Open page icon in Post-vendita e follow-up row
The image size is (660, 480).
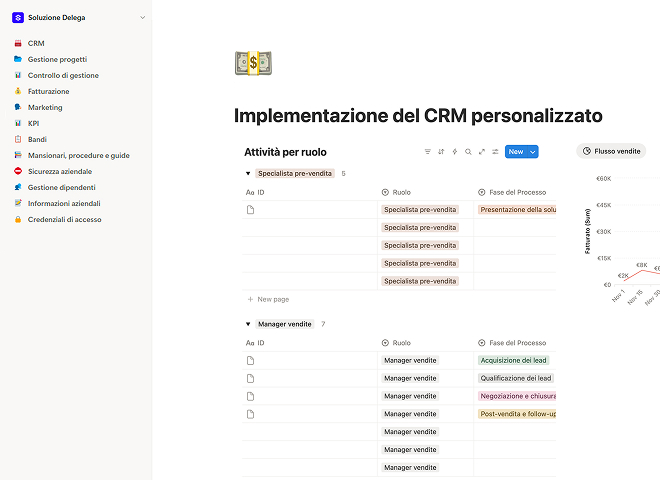click(250, 414)
